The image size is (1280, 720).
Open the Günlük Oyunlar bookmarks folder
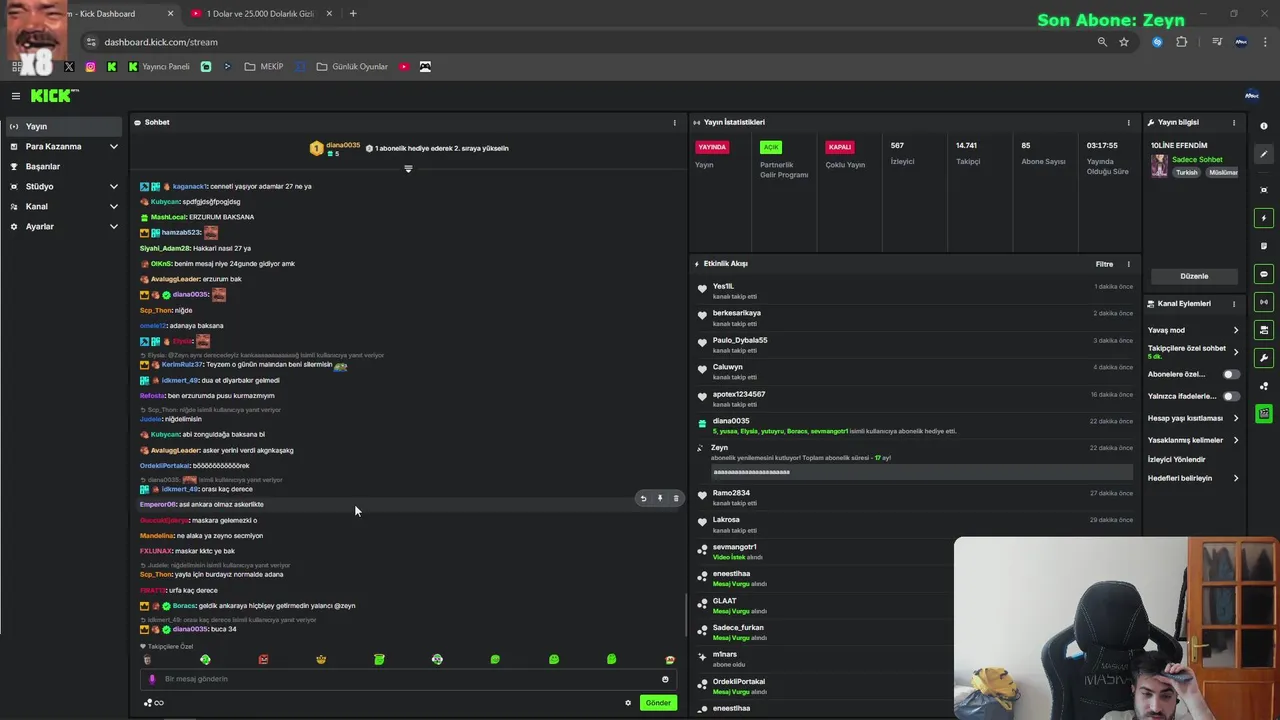(352, 67)
